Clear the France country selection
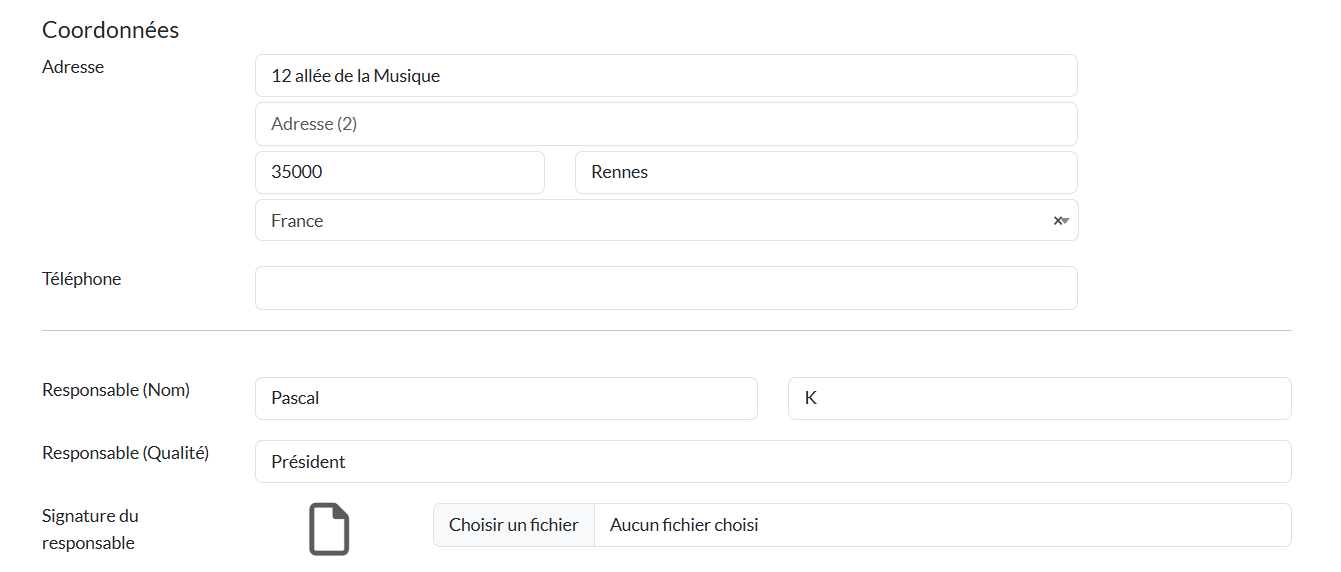Viewport: 1341px width, 572px height. pos(1057,221)
